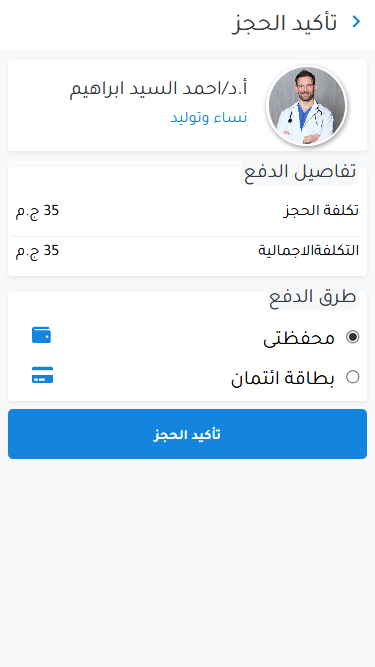
Task: Click the محفظتى payment label
Action: tap(299, 338)
